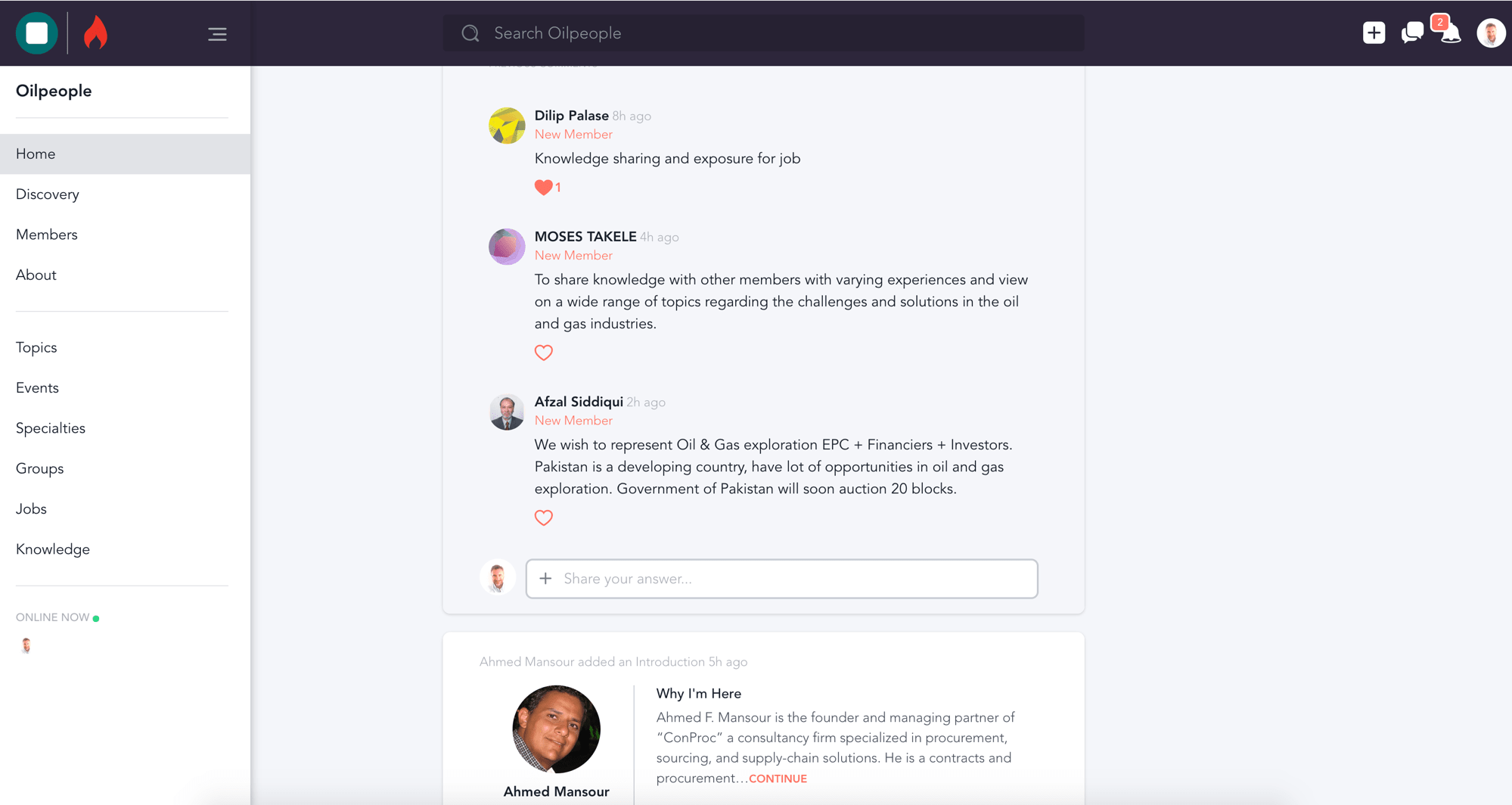Open the Discovery page

[x=48, y=194]
